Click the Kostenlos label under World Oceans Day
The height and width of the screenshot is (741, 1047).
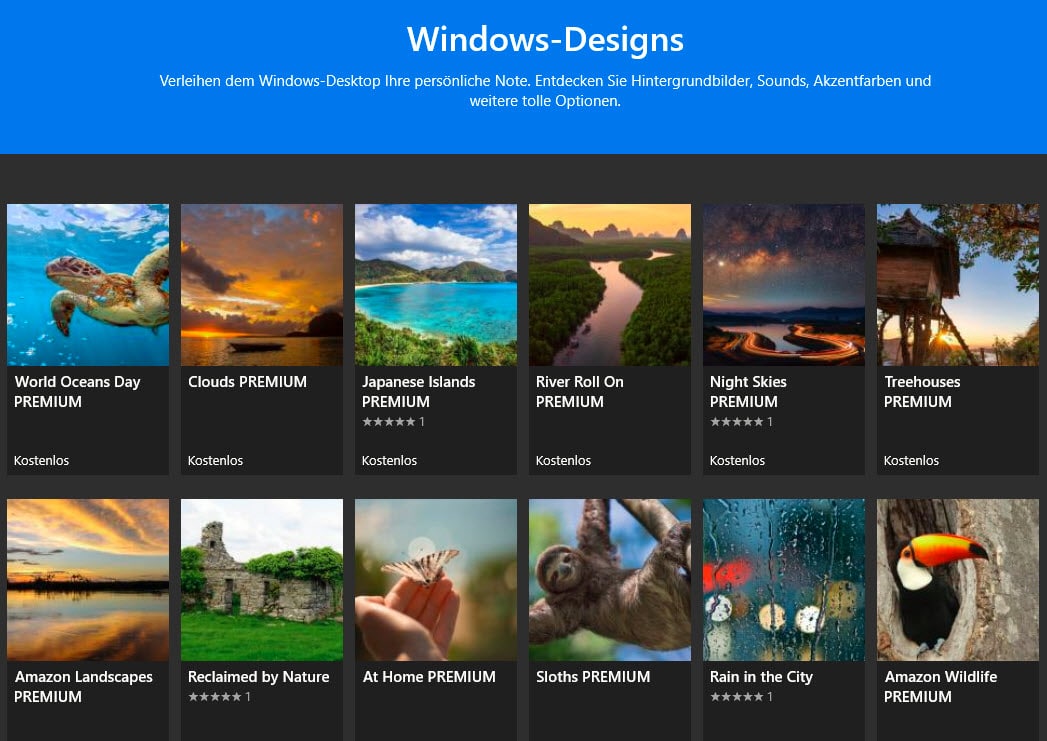click(x=40, y=460)
